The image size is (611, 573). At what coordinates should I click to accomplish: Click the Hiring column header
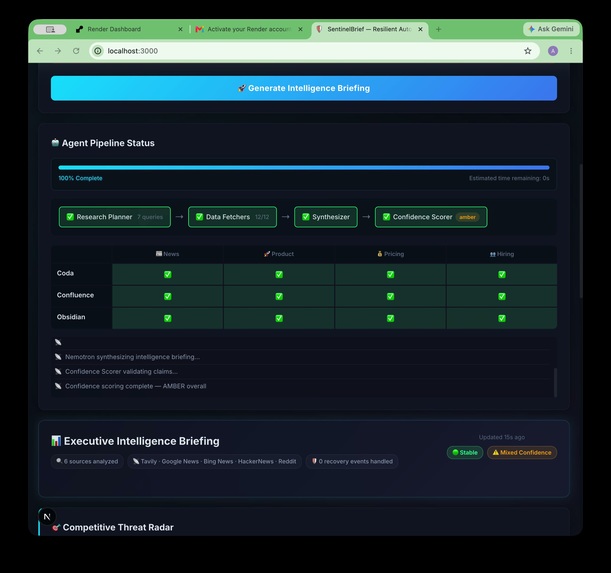point(502,254)
